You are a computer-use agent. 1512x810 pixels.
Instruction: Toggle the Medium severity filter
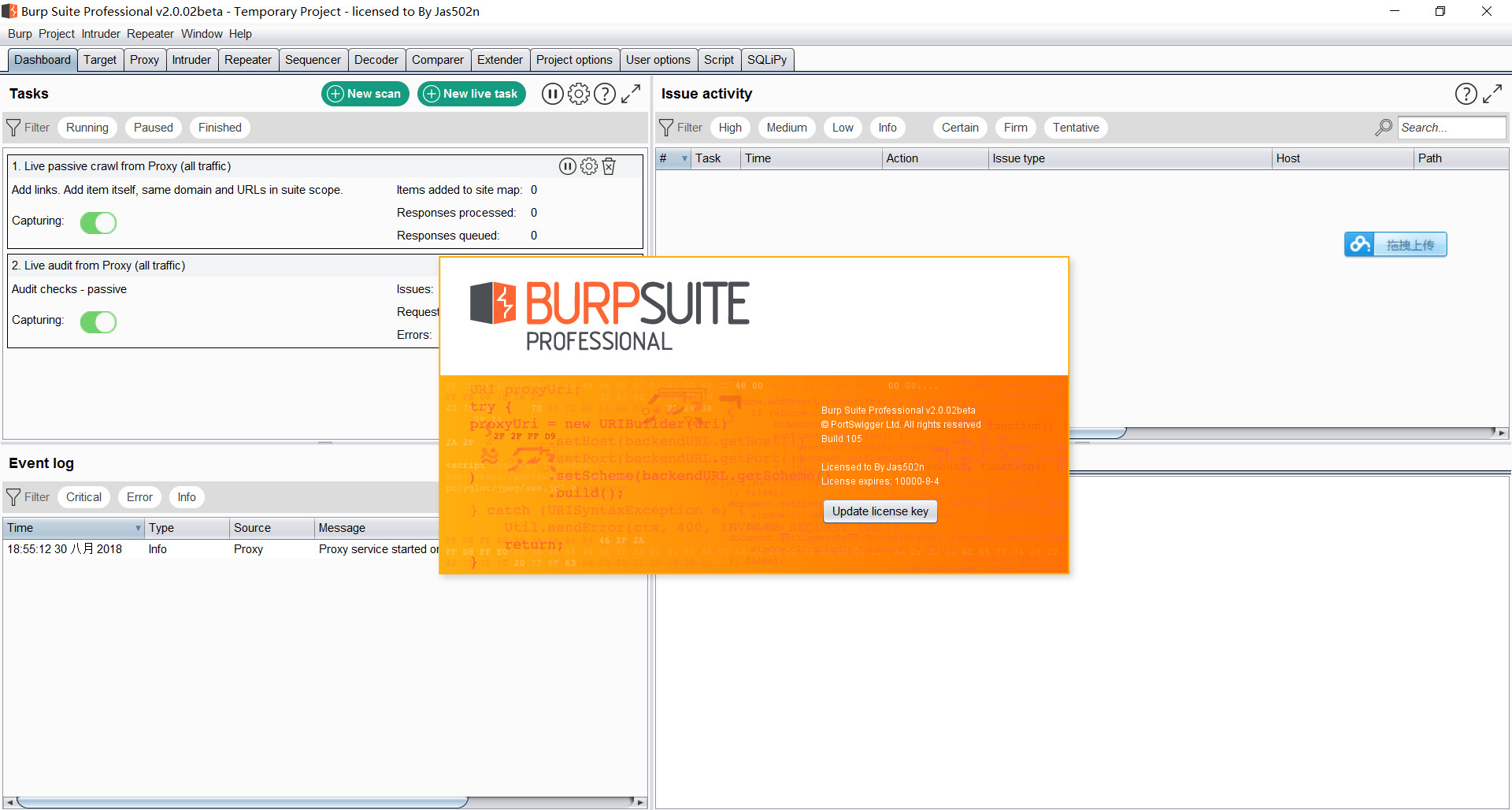787,128
